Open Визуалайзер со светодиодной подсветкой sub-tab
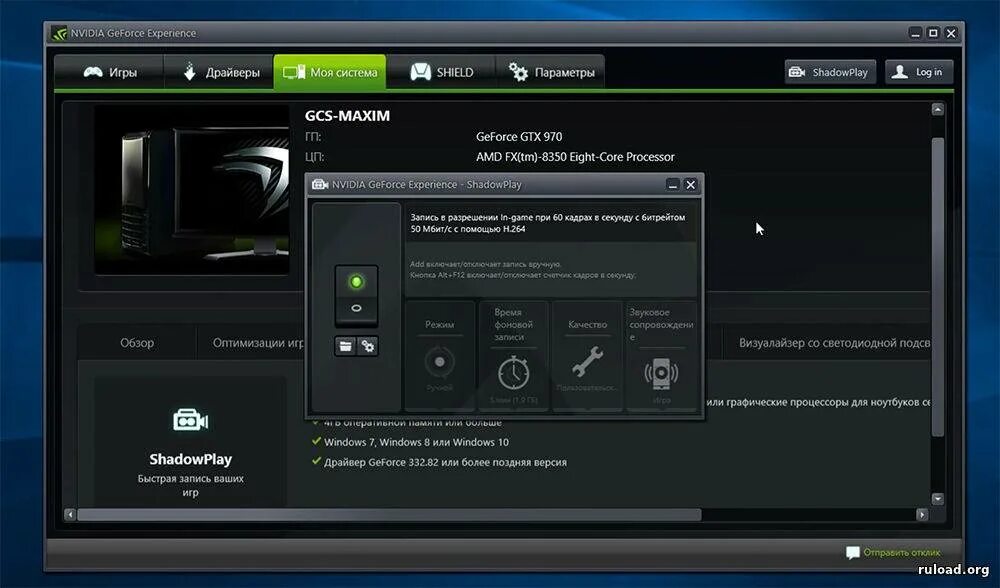The height and width of the screenshot is (588, 1000). 834,343
